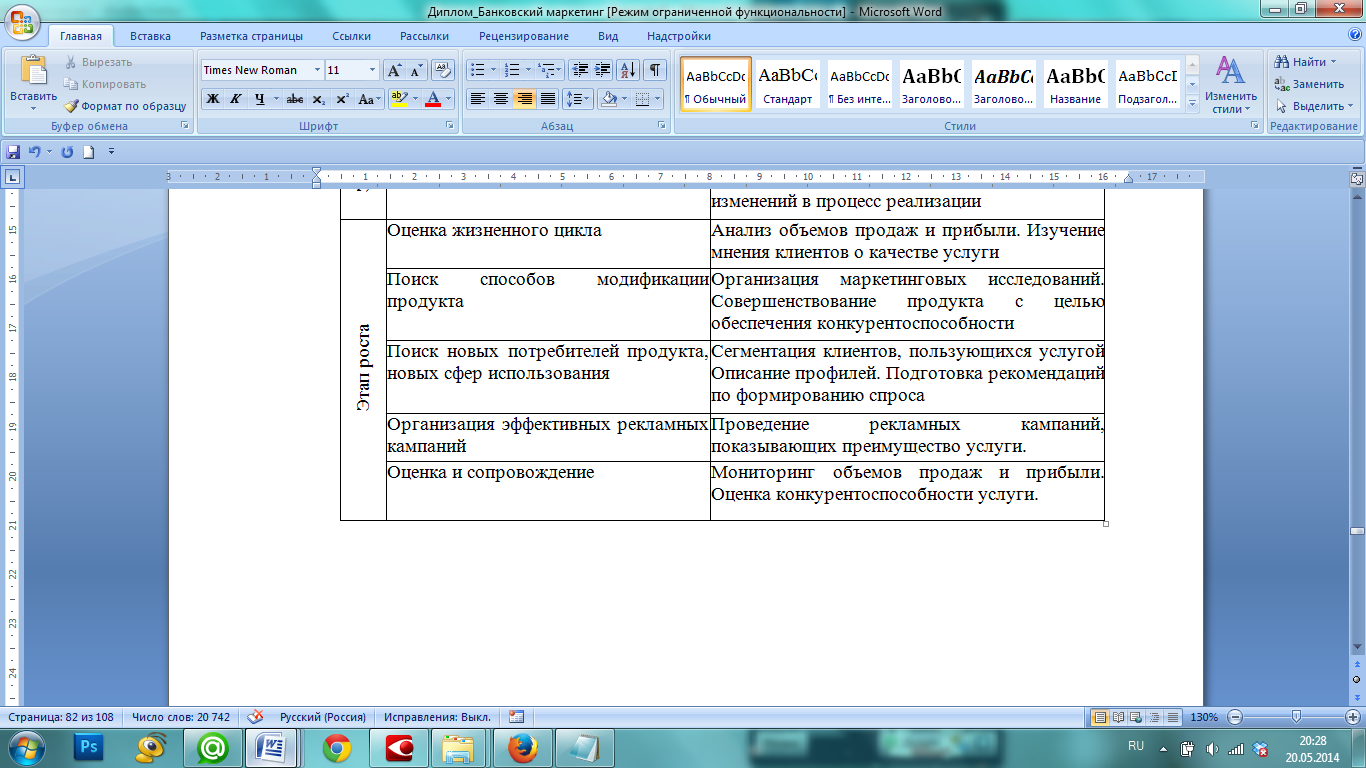Justify the text alignment
Viewport: 1366px width, 768px height.
547,99
